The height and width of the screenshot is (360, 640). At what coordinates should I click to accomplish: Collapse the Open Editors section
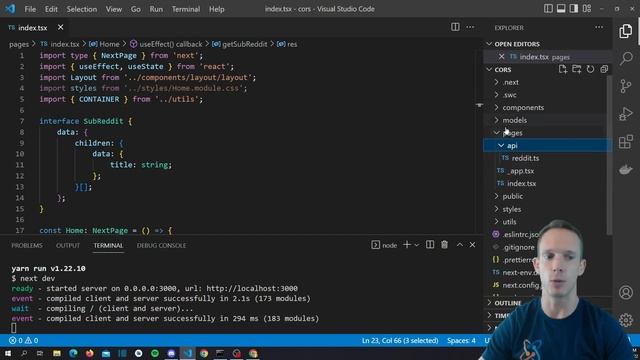(517, 44)
